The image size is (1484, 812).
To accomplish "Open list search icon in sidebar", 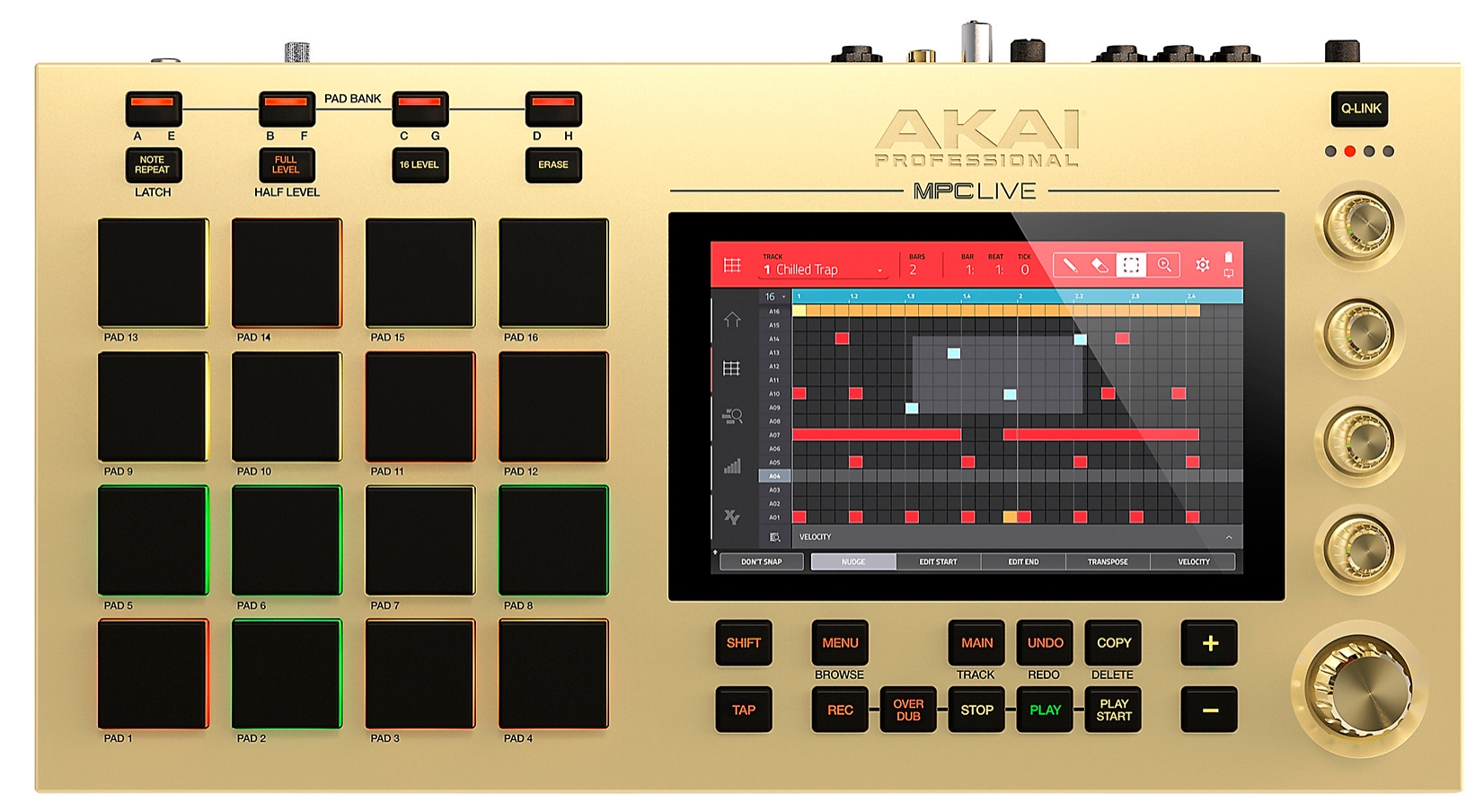I will point(732,416).
